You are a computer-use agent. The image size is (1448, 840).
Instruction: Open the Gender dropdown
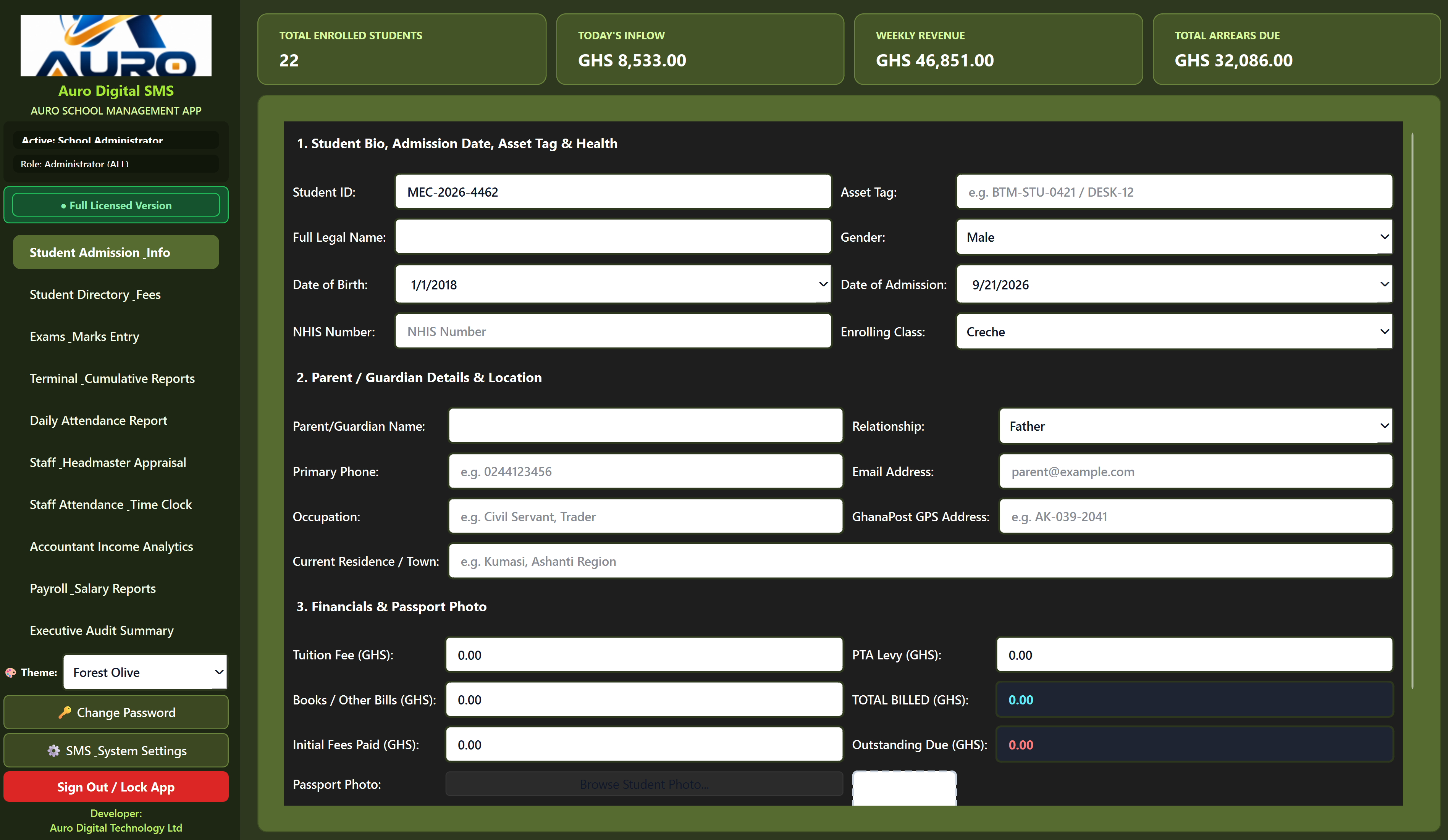point(1175,237)
